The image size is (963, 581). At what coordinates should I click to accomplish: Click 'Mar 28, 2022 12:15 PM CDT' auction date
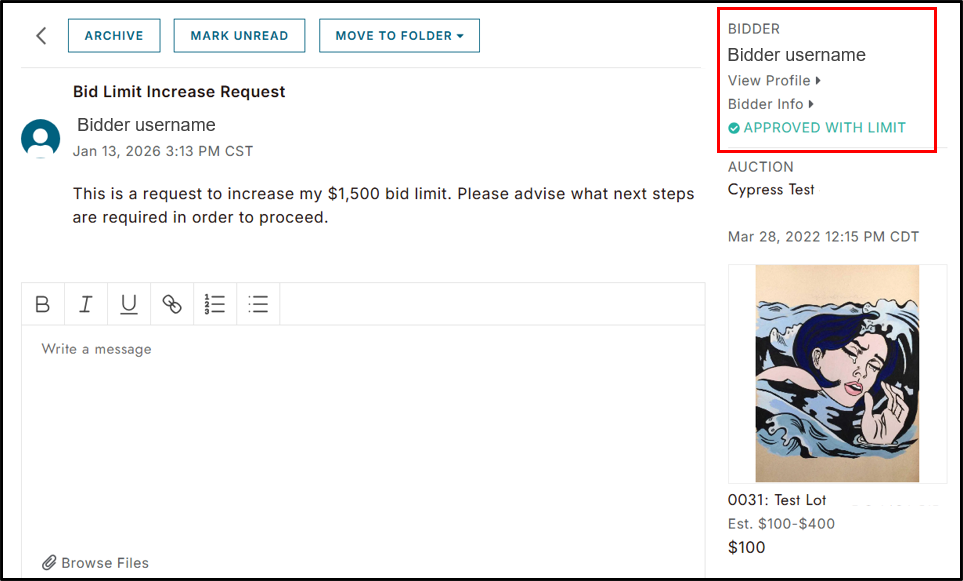click(824, 237)
